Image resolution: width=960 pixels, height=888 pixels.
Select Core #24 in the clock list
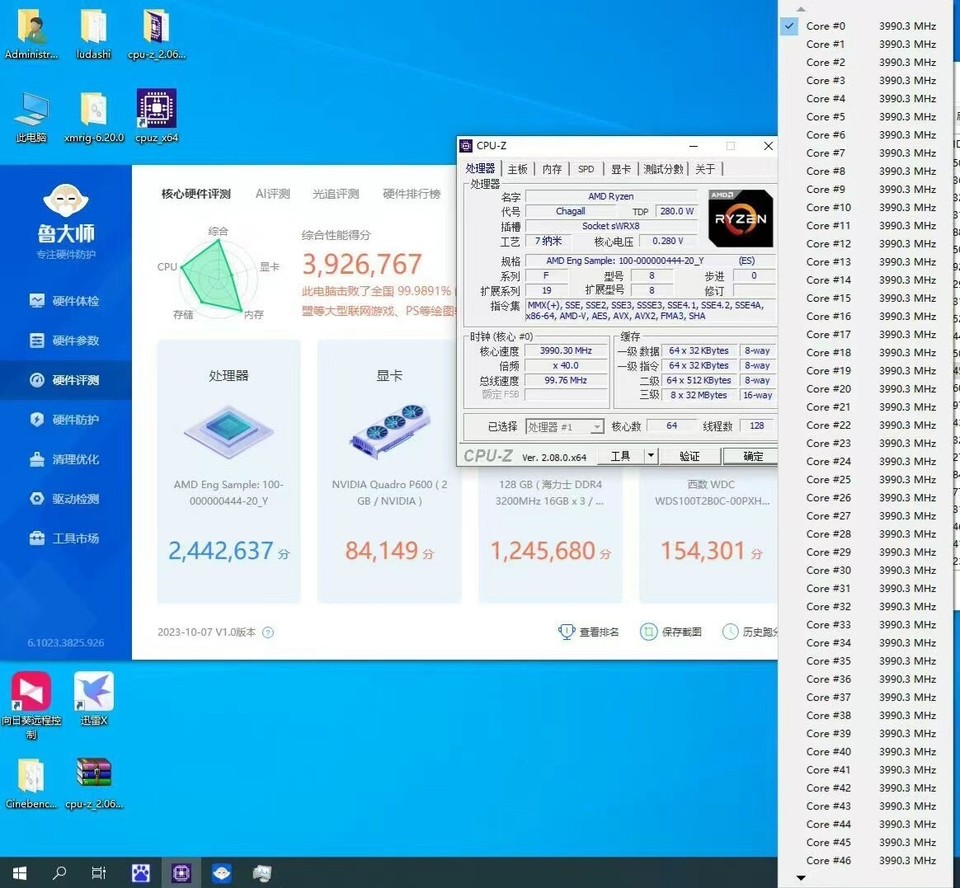tap(866, 461)
